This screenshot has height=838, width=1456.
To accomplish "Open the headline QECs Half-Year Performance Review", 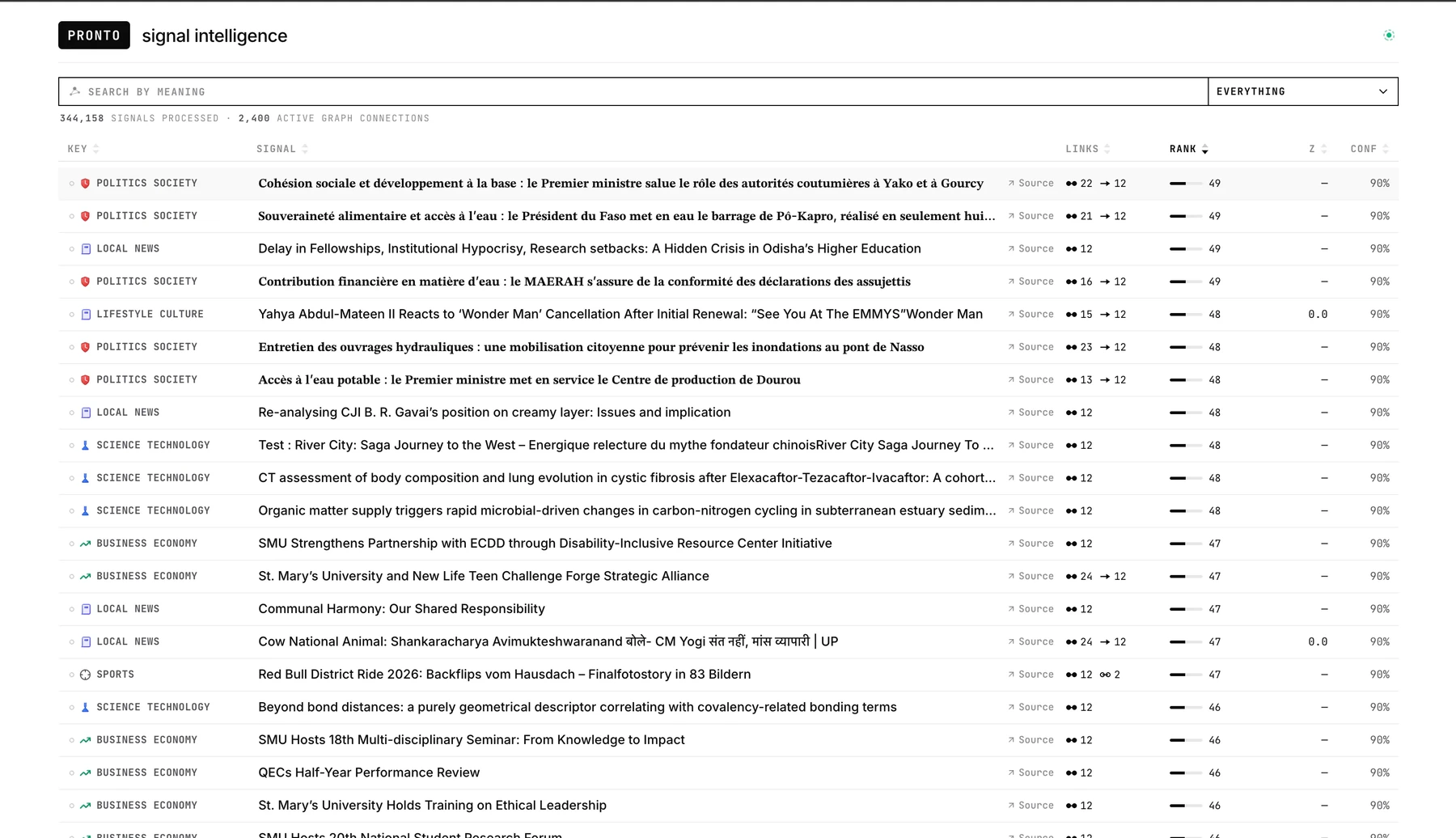I will click(x=369, y=772).
